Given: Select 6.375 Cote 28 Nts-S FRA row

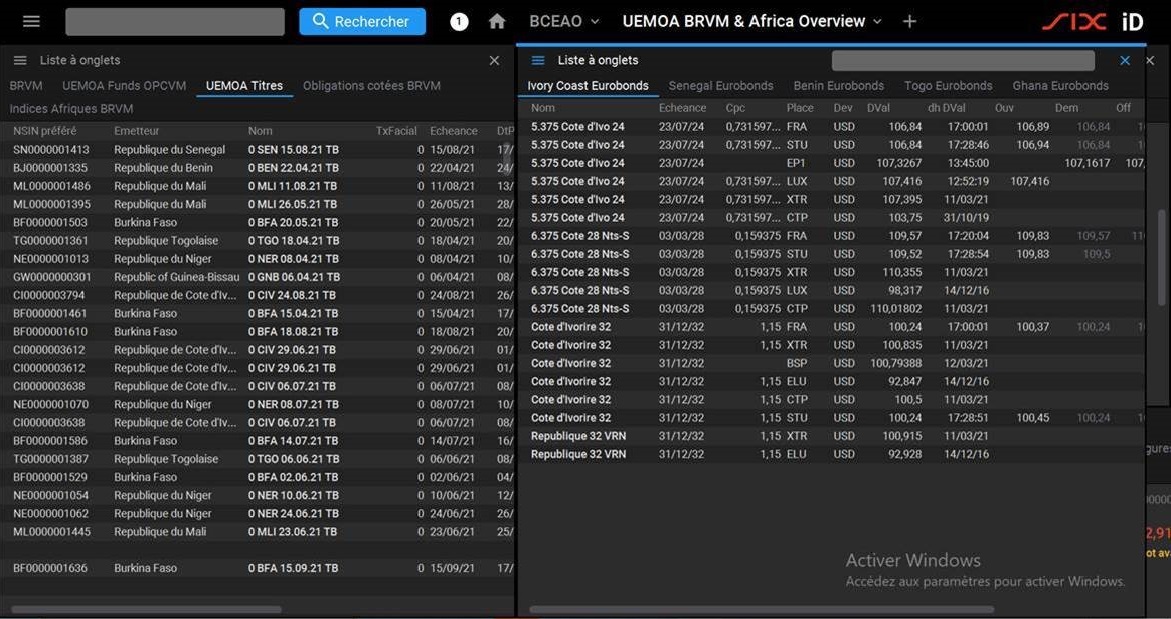Looking at the screenshot, I should (833, 236).
